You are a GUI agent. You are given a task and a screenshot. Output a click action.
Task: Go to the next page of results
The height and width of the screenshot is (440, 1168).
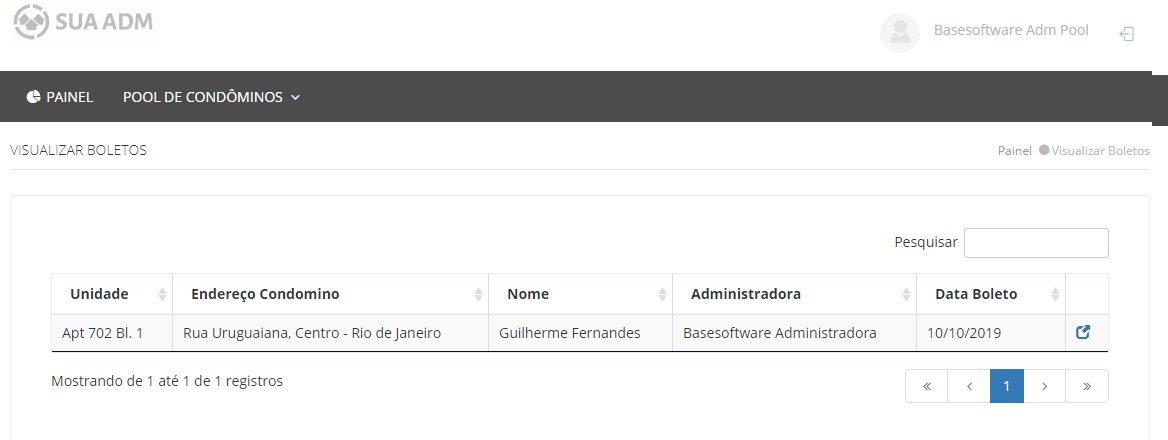coord(1045,386)
